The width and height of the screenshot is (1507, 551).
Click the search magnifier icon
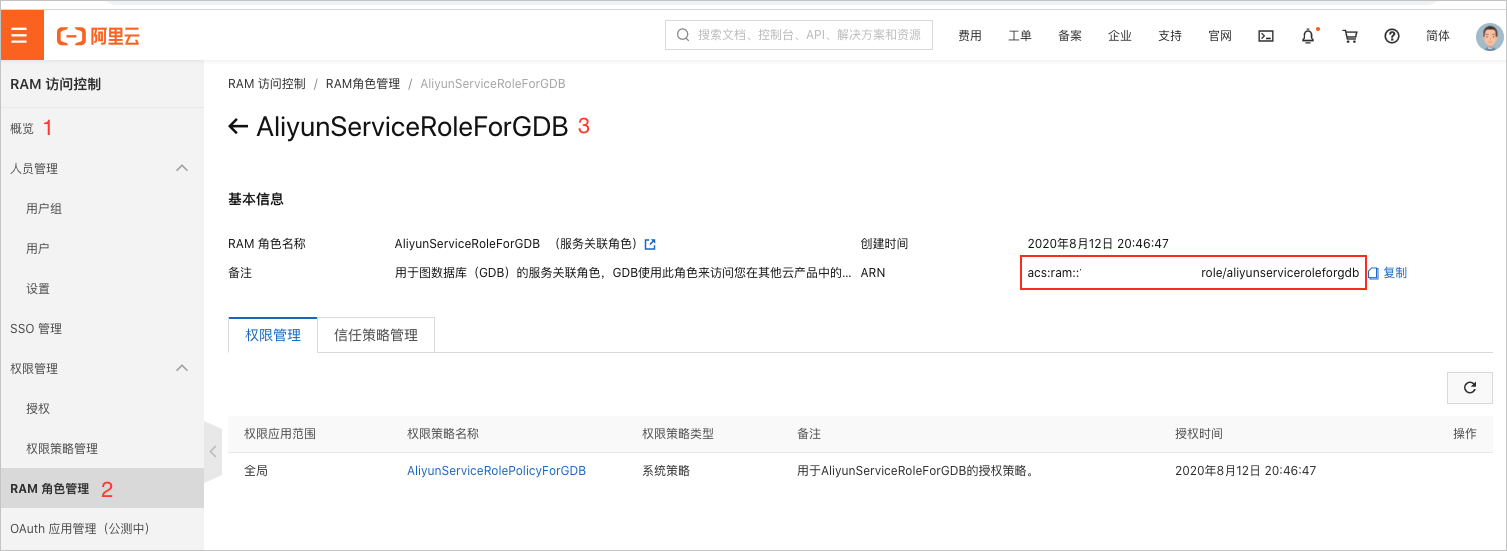[x=683, y=35]
